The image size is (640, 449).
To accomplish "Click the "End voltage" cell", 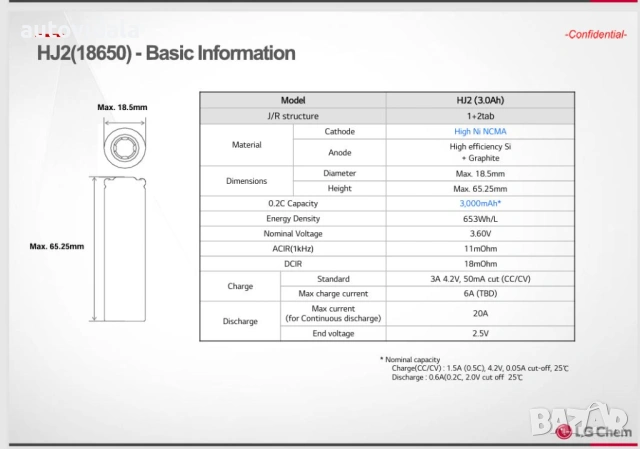I will click(x=333, y=333).
